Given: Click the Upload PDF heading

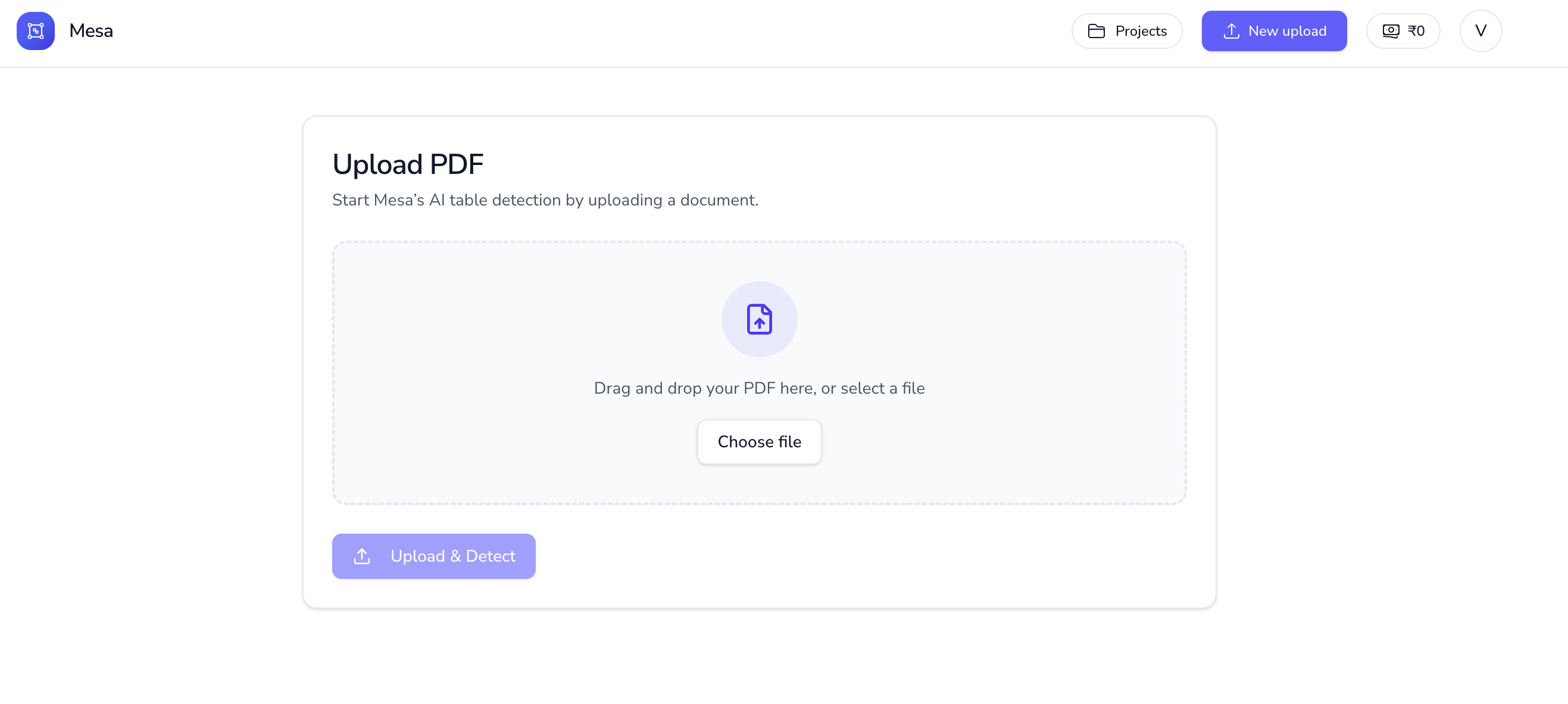Looking at the screenshot, I should point(408,163).
